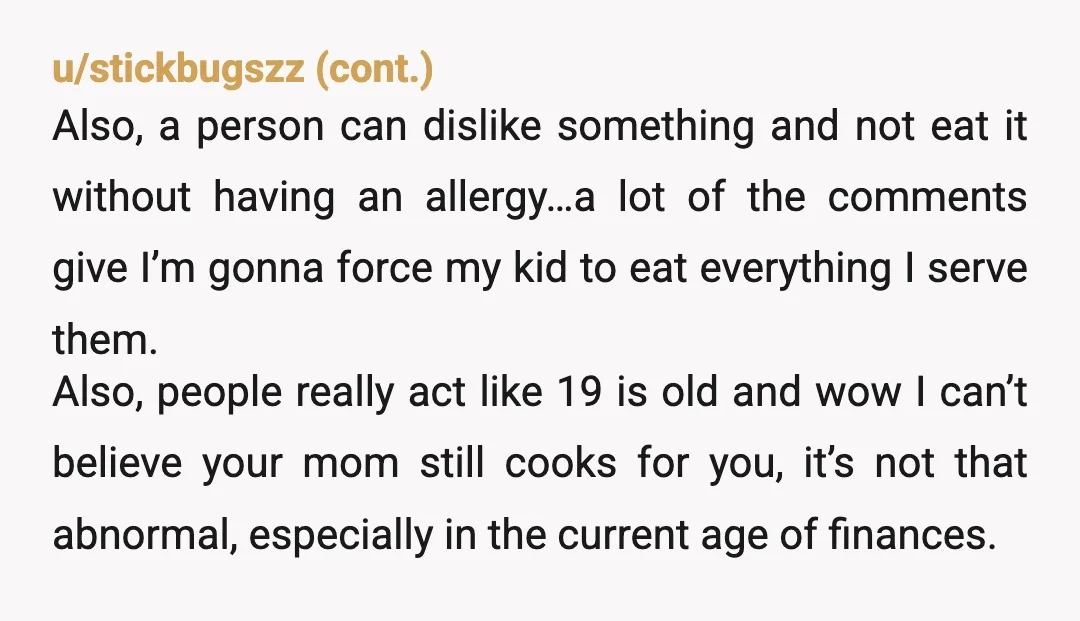Click the word "everything" in the third line

coord(796,270)
